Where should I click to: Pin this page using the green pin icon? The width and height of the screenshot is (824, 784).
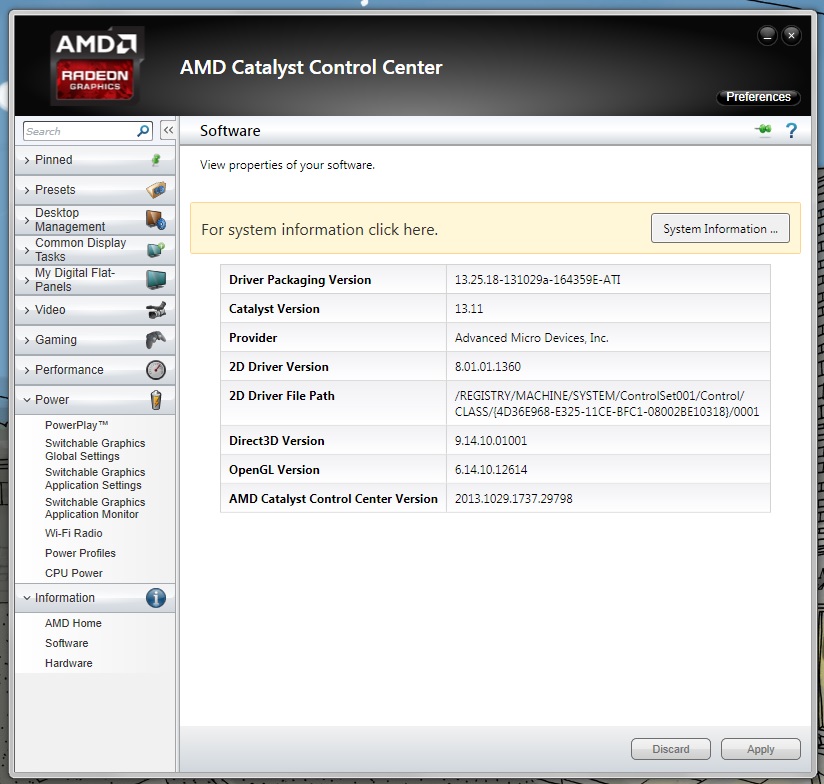(764, 129)
